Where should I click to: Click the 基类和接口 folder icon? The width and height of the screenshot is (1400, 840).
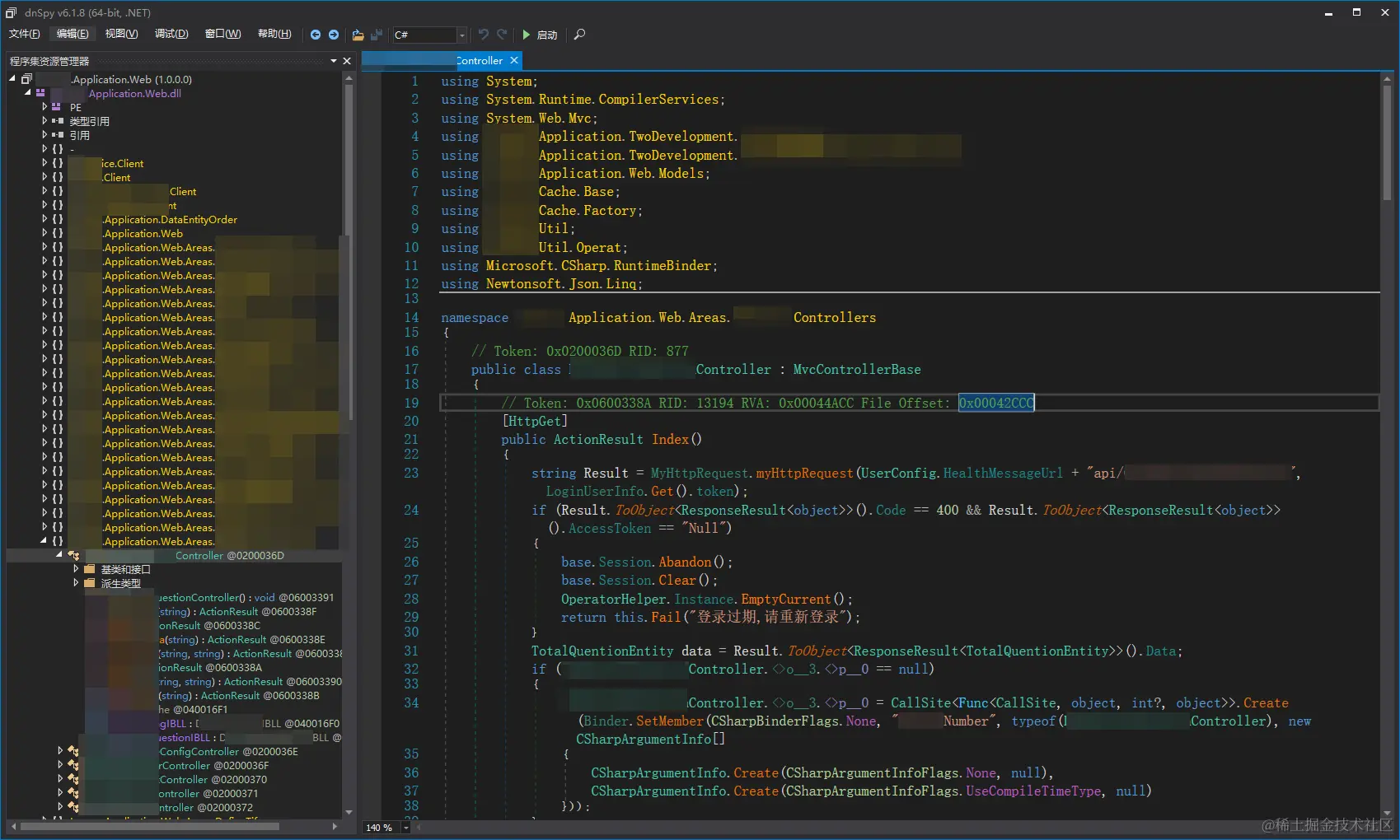click(90, 569)
